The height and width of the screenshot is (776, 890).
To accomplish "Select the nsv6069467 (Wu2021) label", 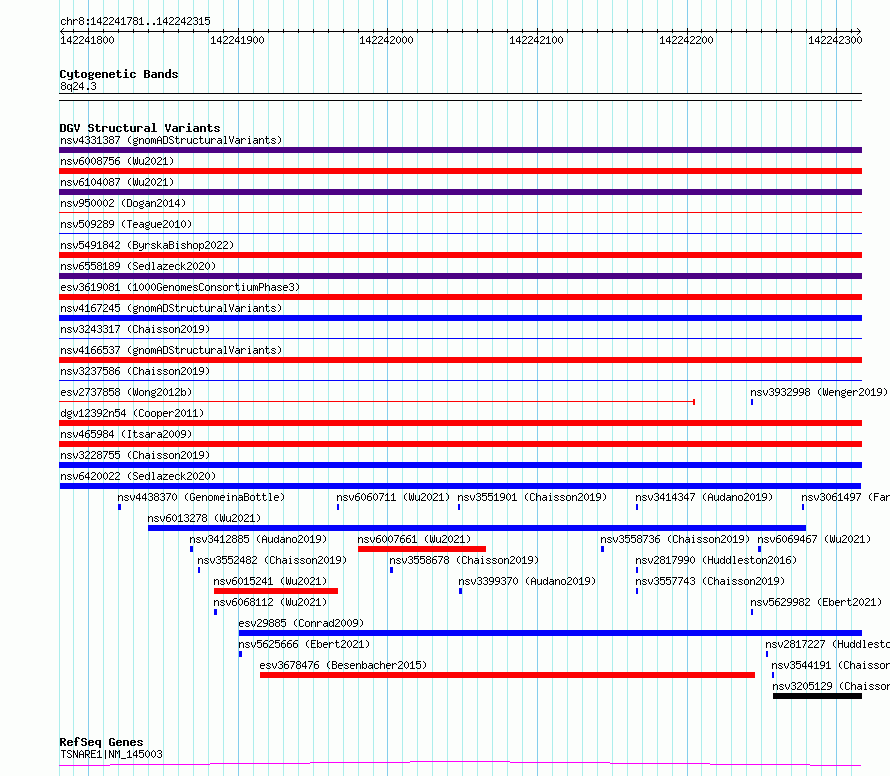I will [x=814, y=539].
